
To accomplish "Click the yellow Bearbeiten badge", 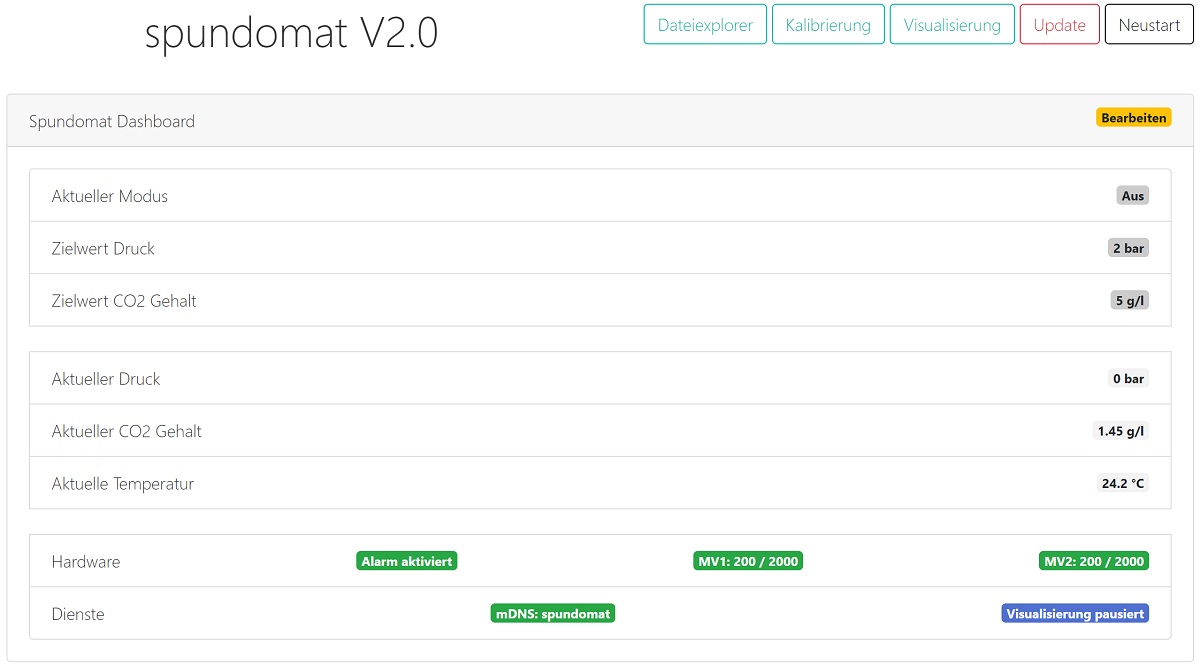I will (1133, 118).
